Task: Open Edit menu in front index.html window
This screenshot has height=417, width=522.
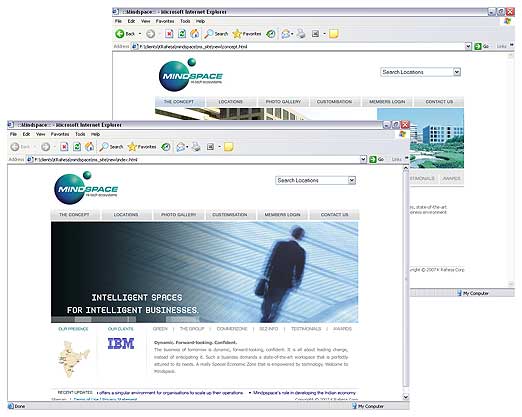Action: (x=26, y=134)
